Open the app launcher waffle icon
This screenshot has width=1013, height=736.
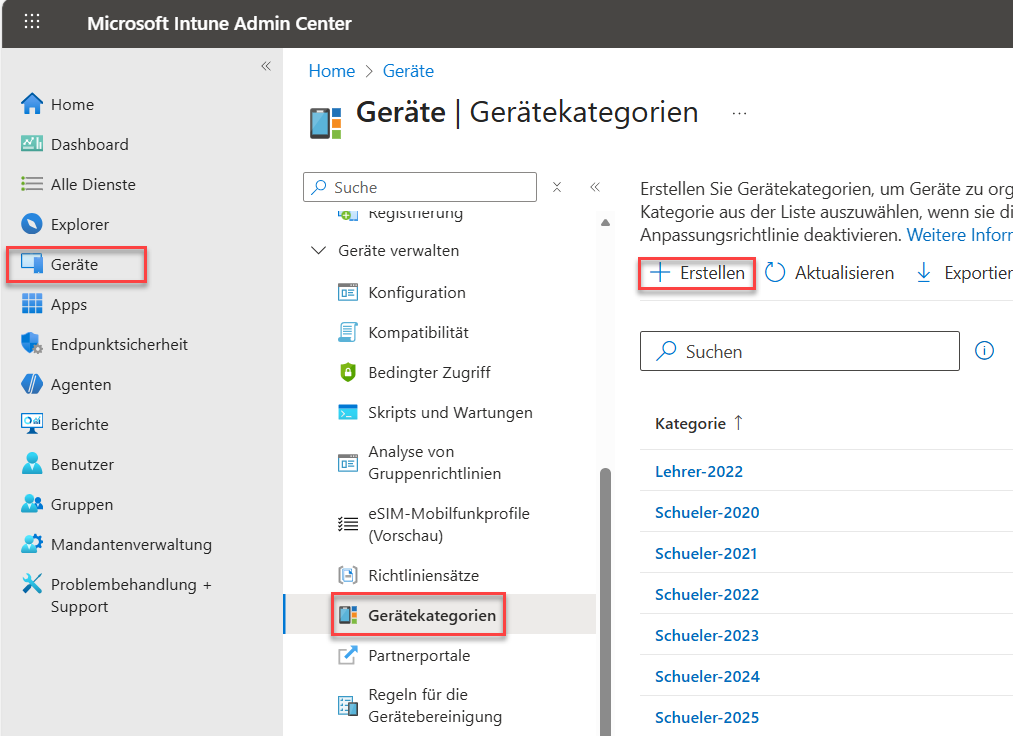click(x=32, y=22)
